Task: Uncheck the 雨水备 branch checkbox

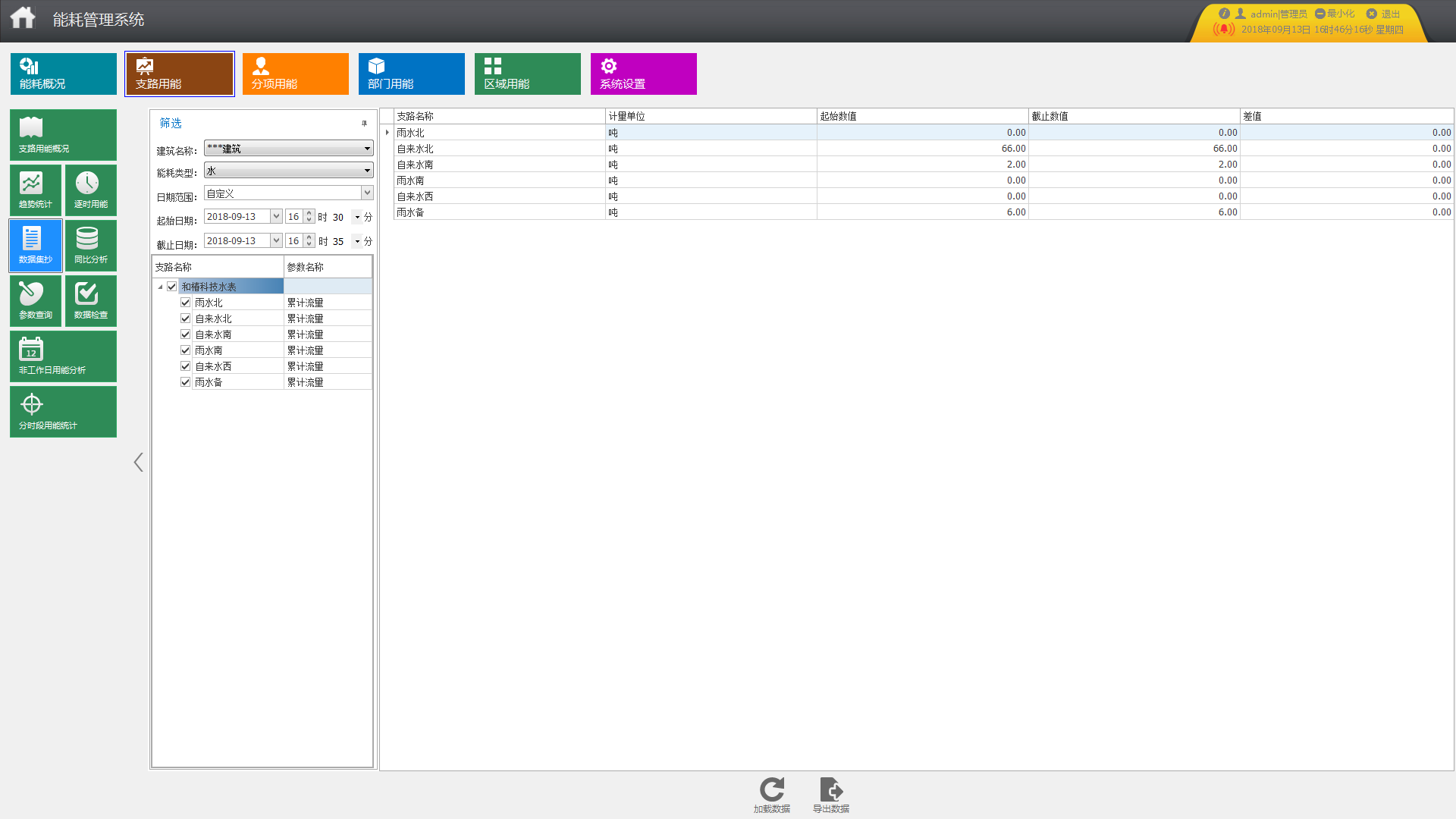Action: pos(185,382)
